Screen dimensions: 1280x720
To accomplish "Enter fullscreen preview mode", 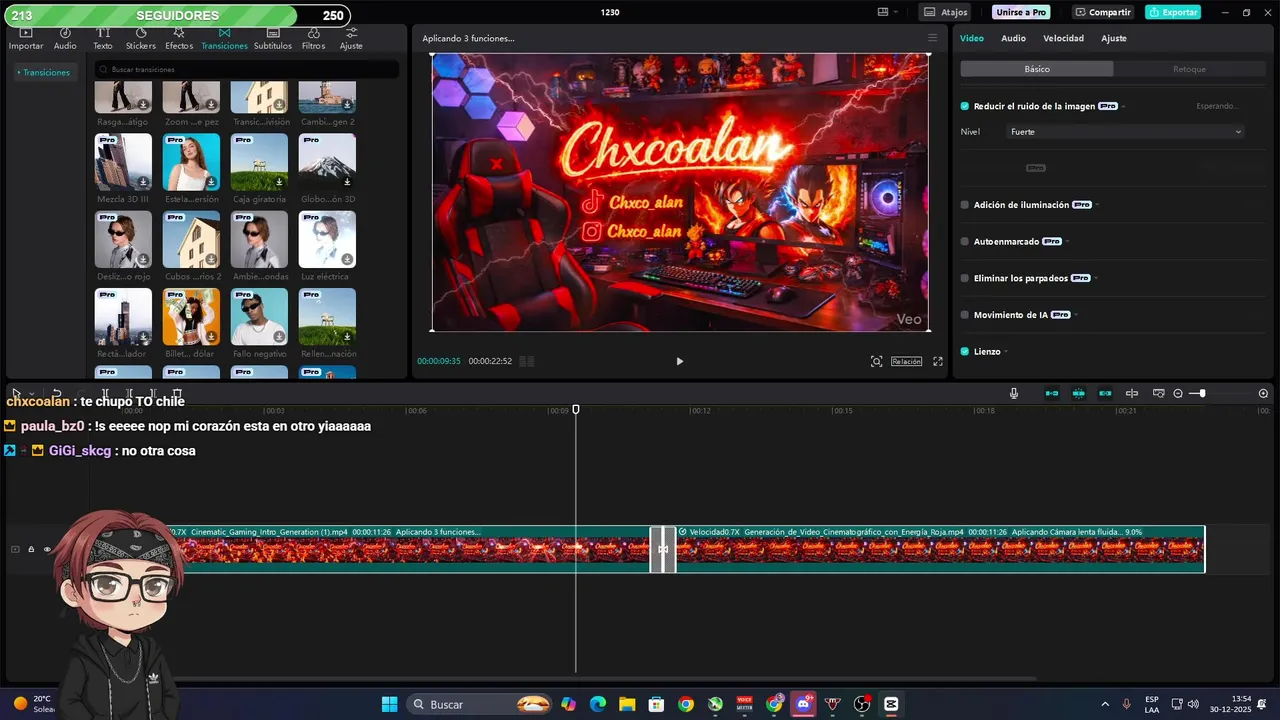I will point(938,361).
